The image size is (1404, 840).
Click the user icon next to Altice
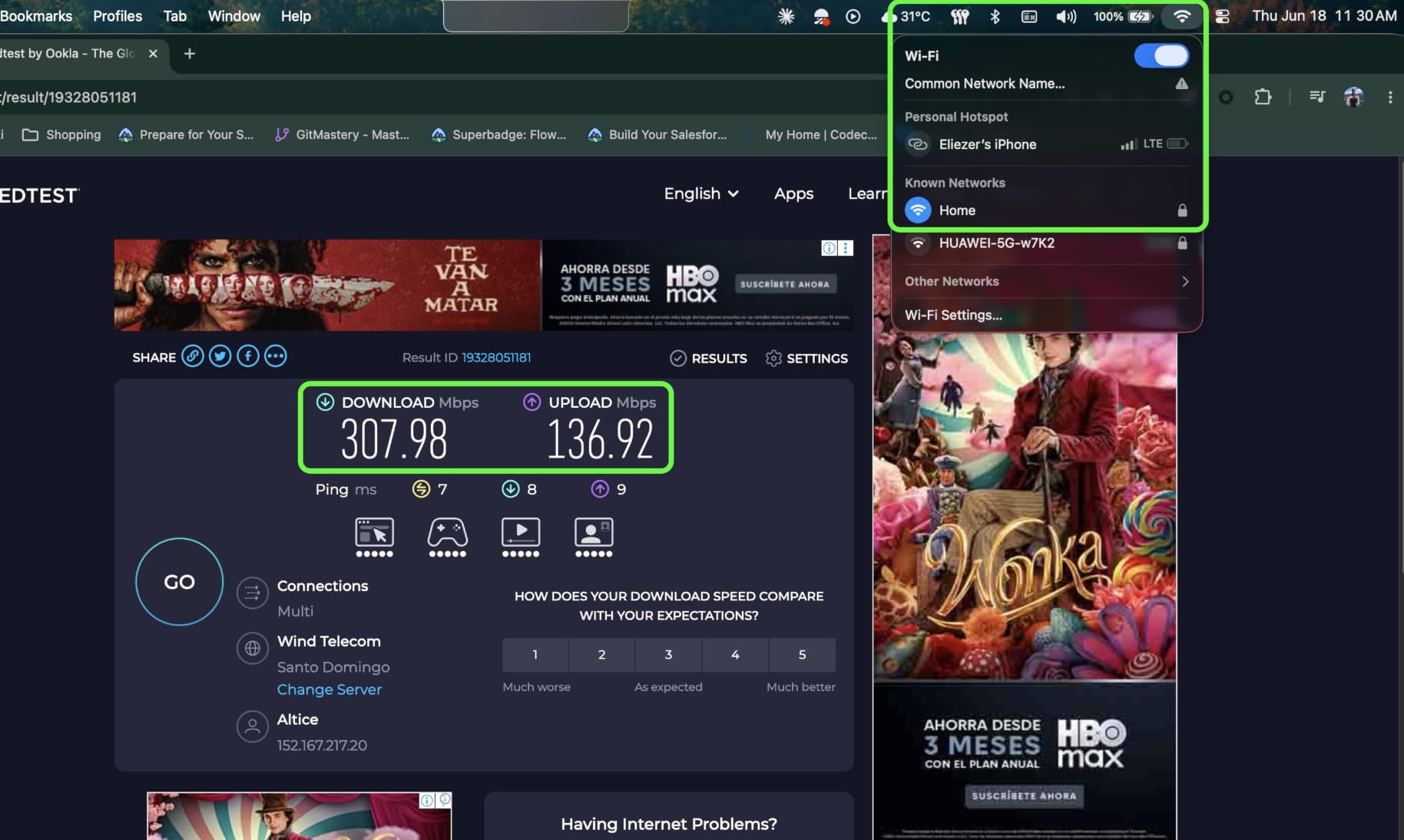click(x=252, y=726)
